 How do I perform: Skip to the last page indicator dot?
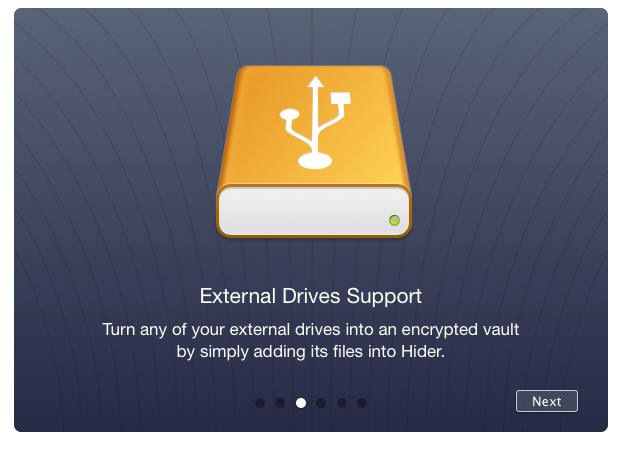click(x=362, y=403)
